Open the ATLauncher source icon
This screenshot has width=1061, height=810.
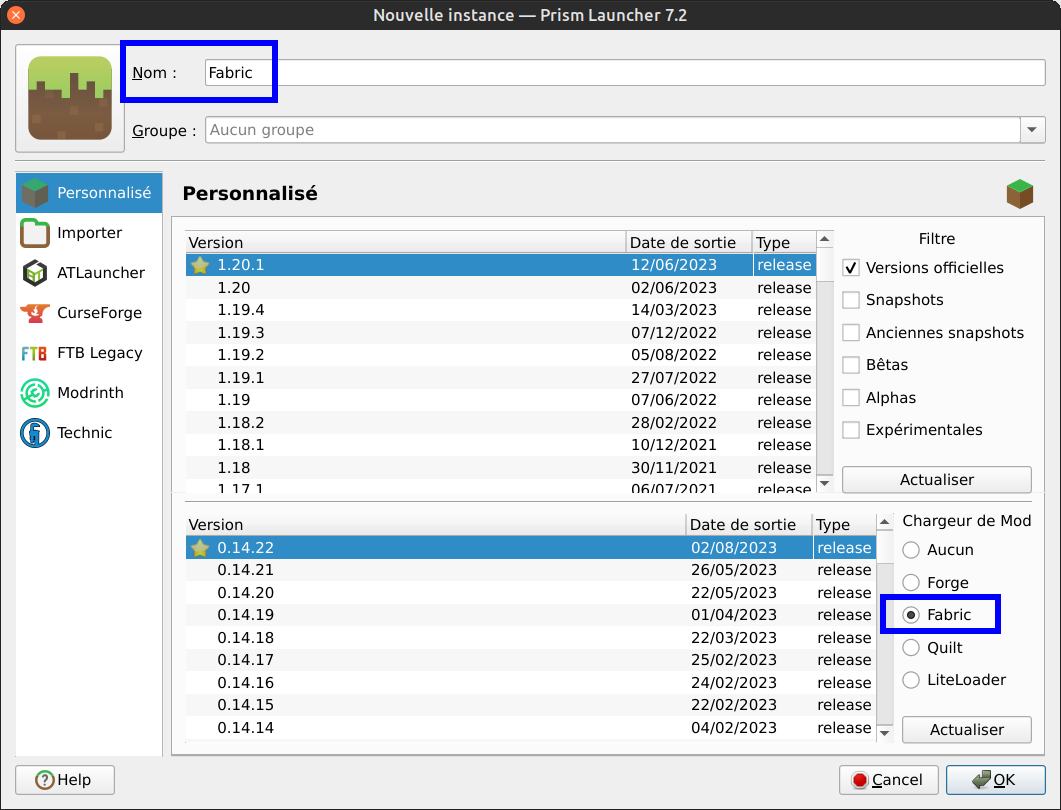pos(35,273)
